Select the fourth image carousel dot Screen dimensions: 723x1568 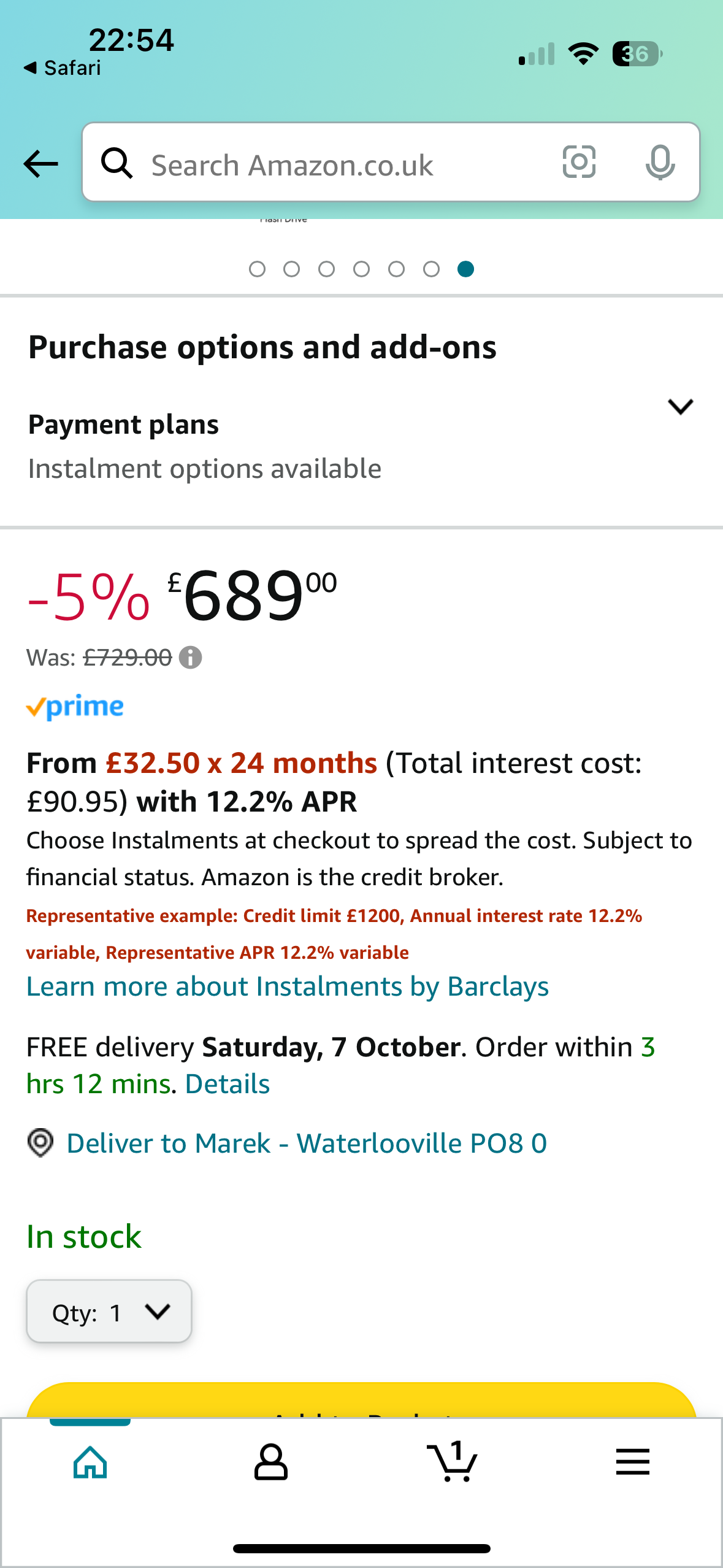361,269
